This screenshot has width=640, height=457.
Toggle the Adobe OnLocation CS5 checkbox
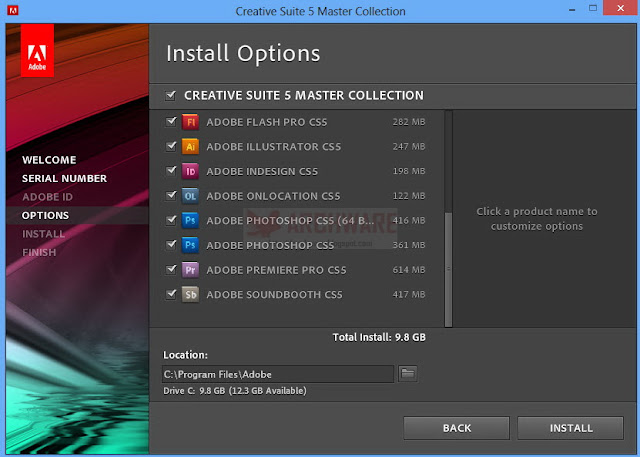pos(171,195)
